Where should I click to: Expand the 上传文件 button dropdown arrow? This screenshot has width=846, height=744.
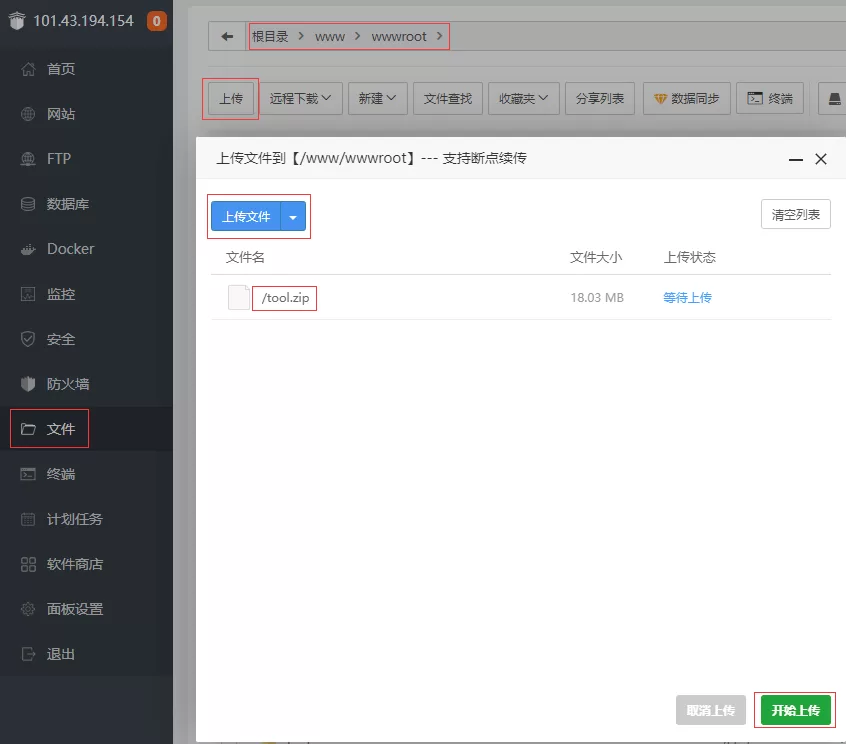294,216
